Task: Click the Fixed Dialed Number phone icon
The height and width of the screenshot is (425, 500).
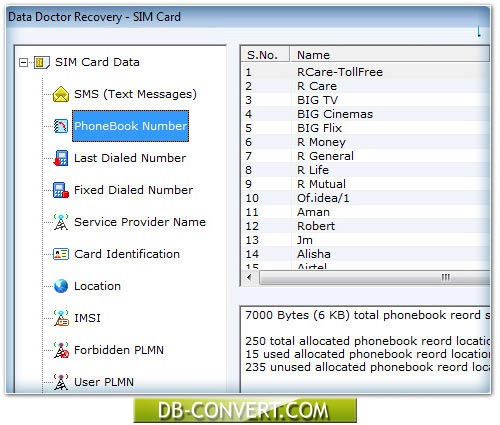Action: tap(61, 190)
